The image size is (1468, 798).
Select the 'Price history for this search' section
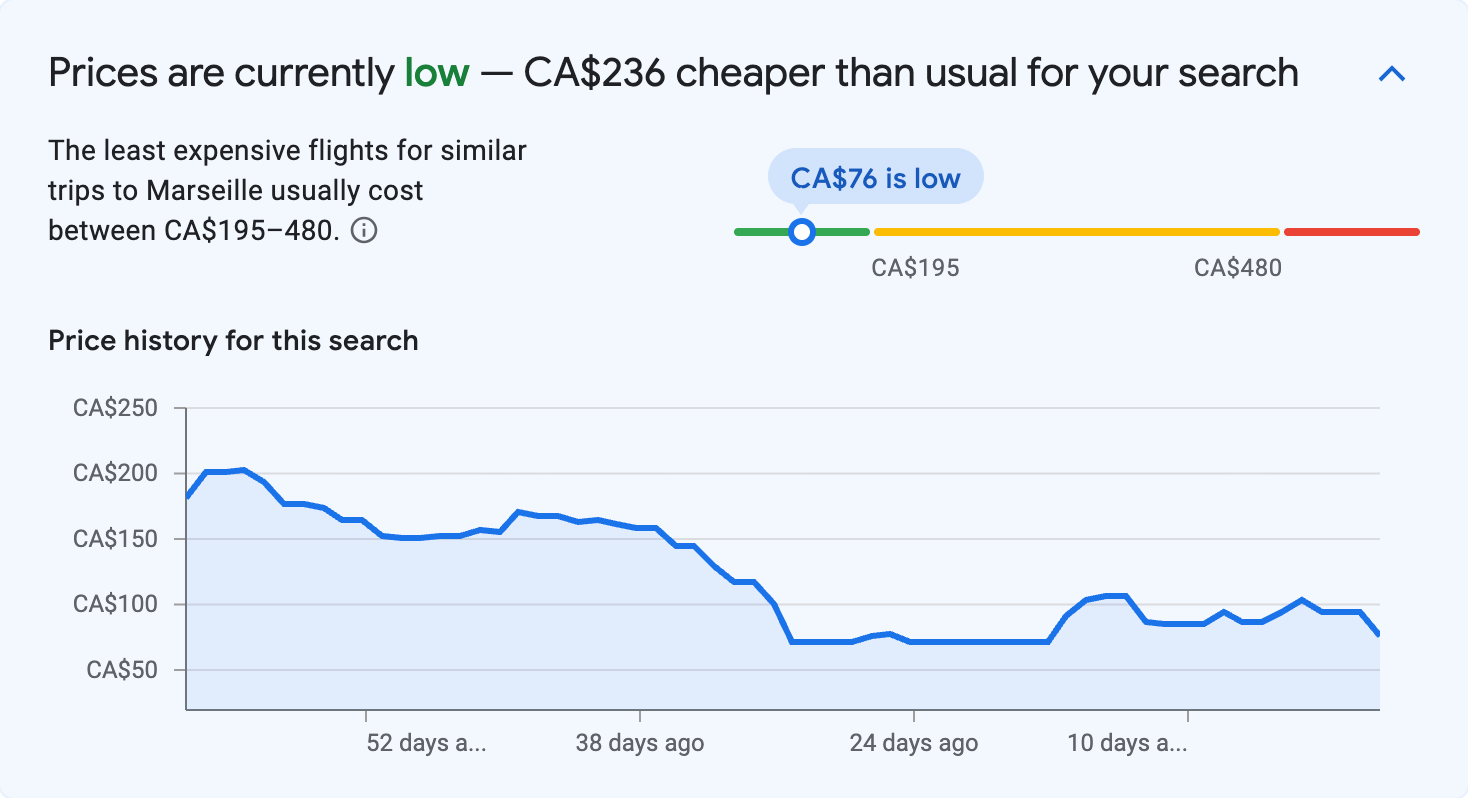(x=232, y=340)
